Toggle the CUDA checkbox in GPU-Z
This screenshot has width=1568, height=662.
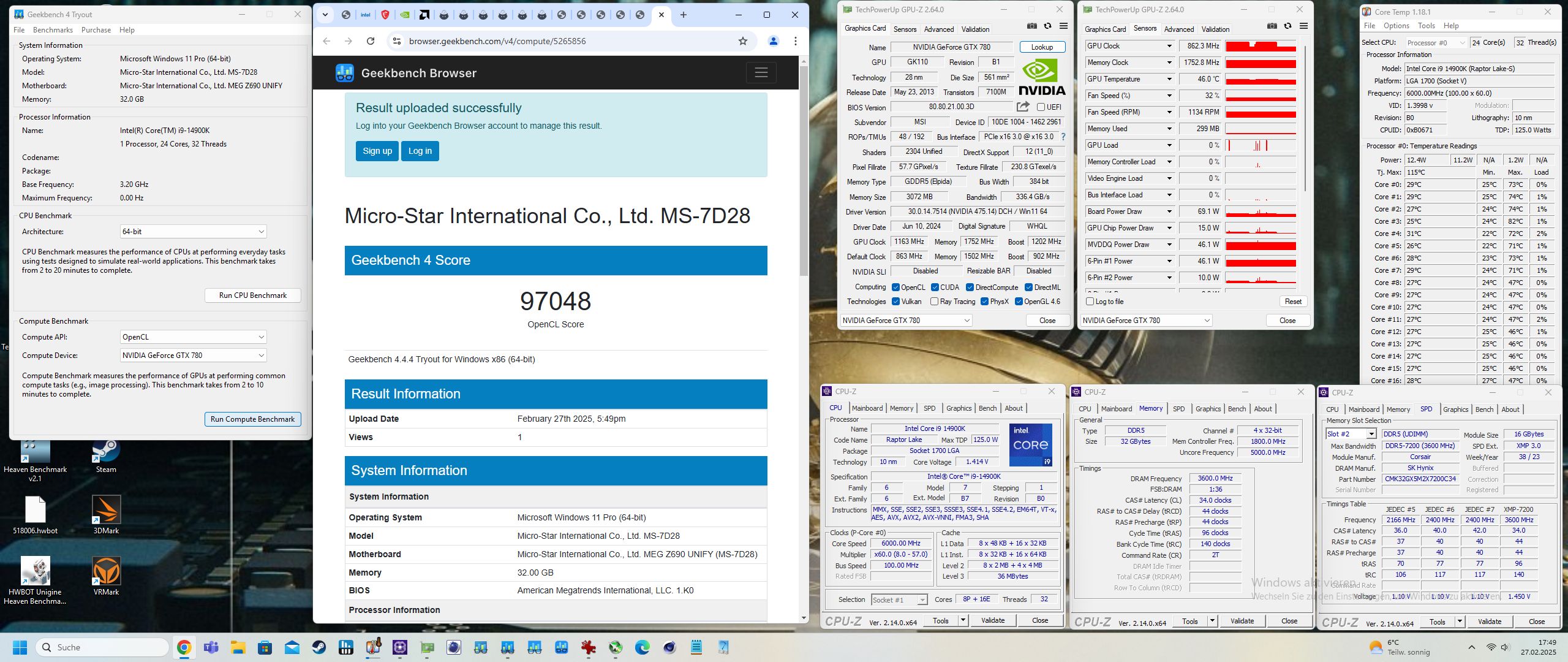coord(935,287)
